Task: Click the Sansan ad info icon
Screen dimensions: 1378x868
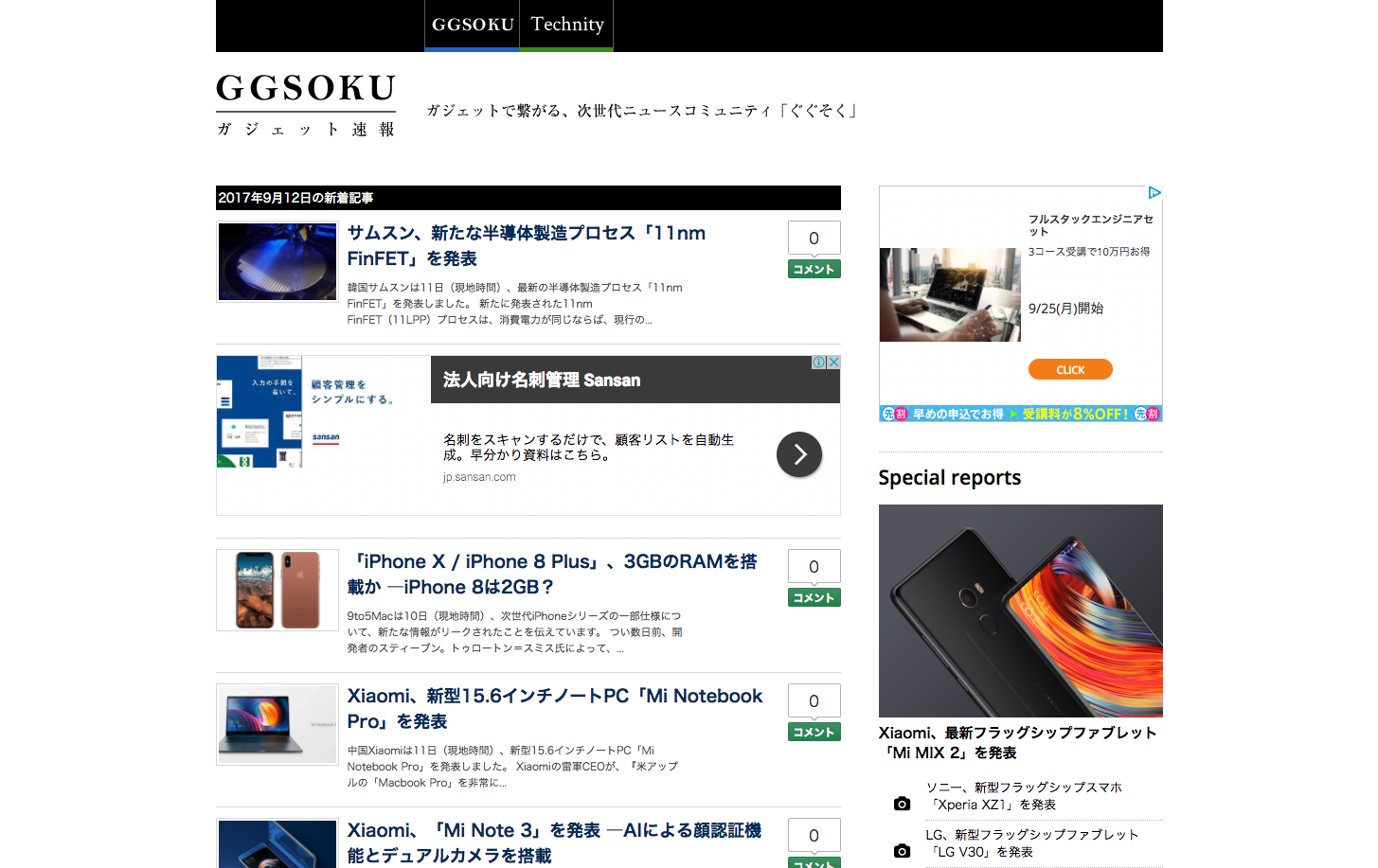Action: (818, 363)
